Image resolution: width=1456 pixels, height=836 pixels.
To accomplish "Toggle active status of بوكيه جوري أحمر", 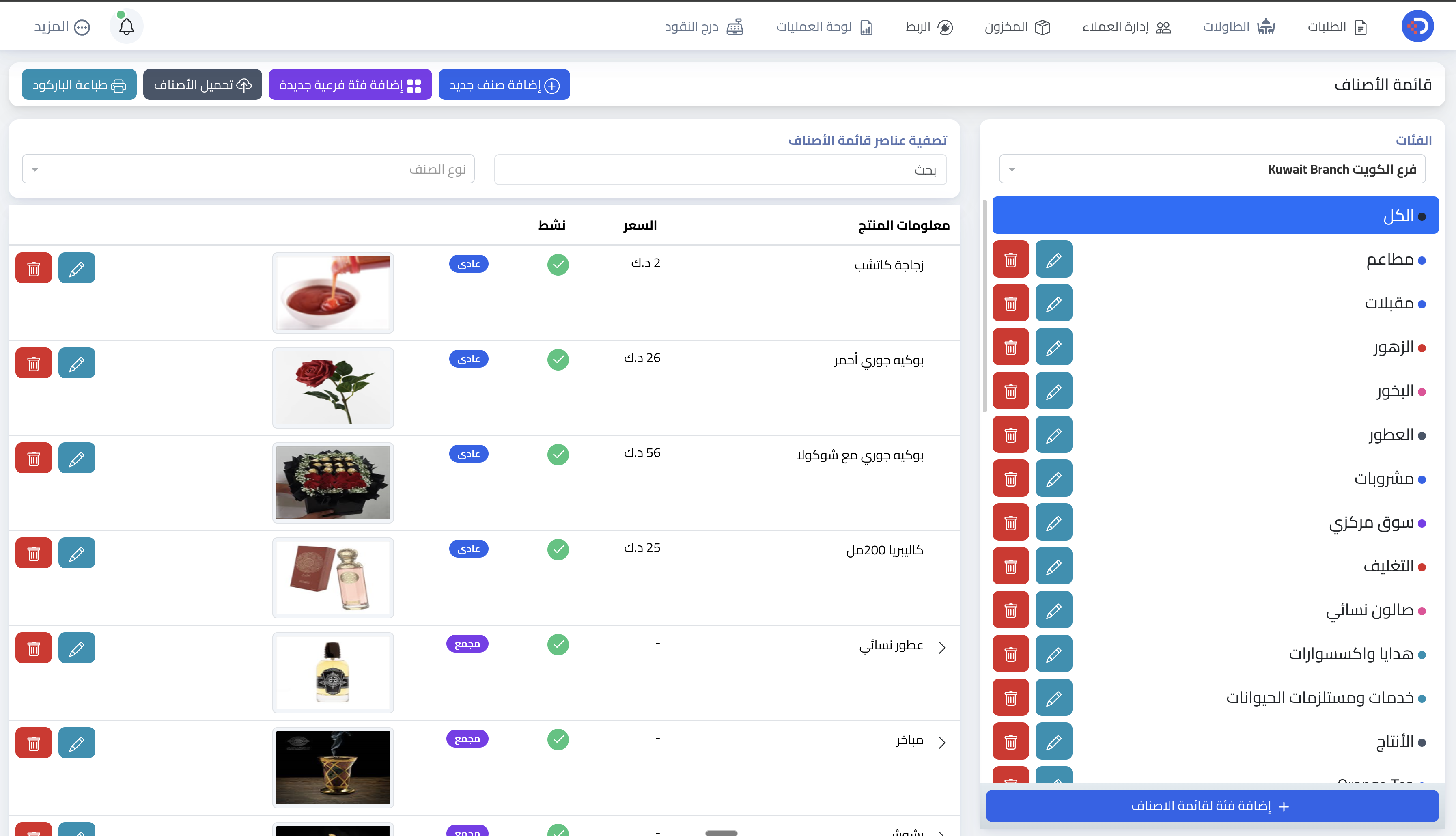I will [558, 360].
